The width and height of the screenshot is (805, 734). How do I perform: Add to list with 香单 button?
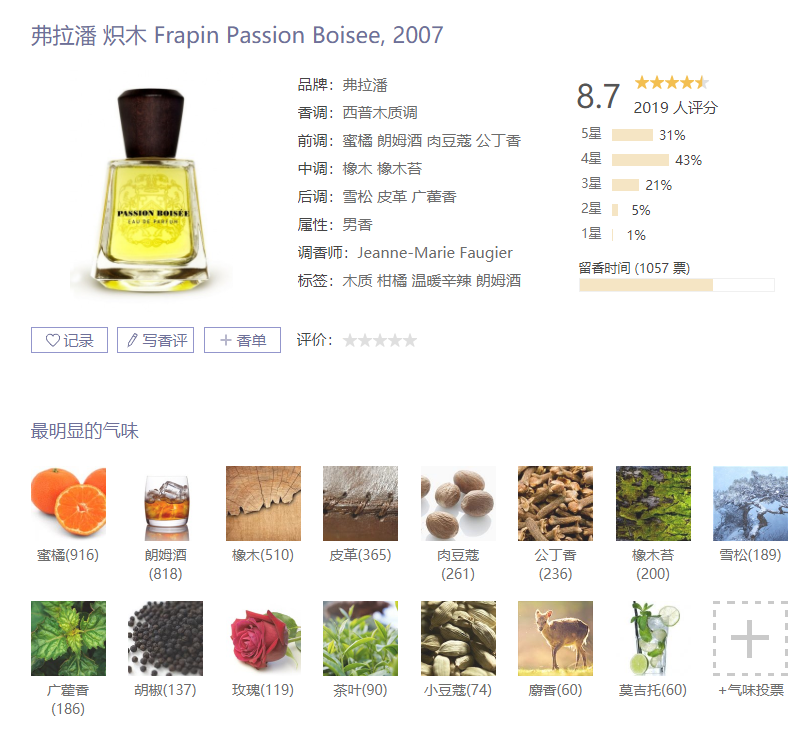click(242, 340)
